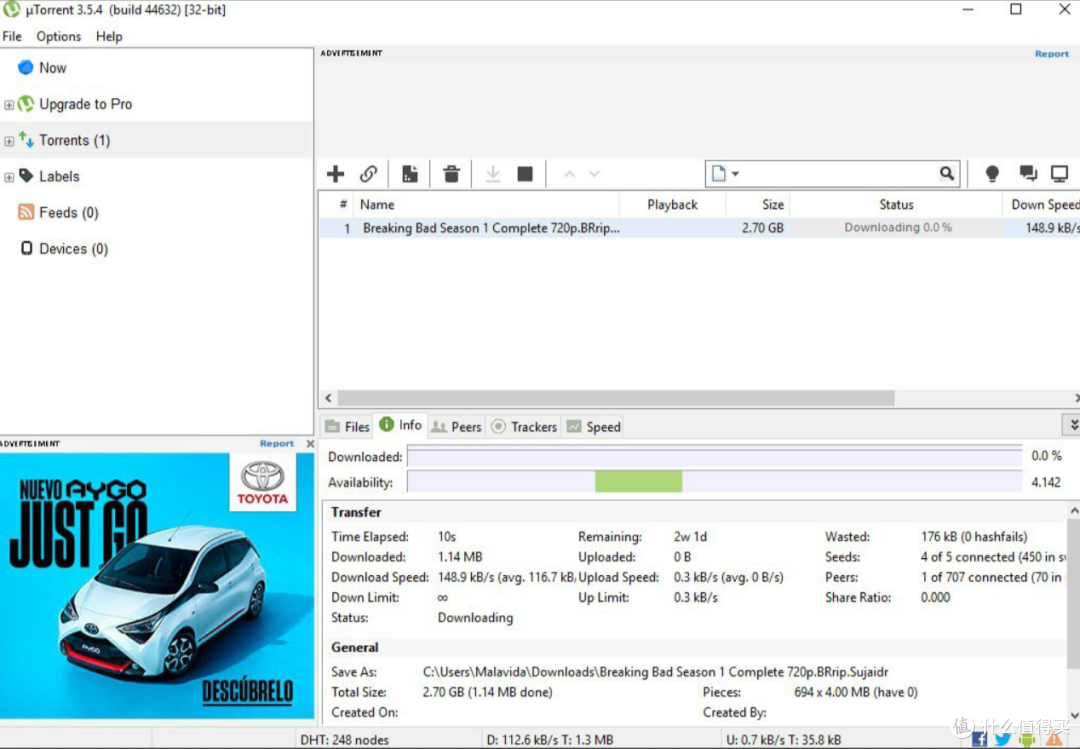Close the Toyota advertisement panel
Image resolution: width=1080 pixels, height=749 pixels.
[310, 444]
